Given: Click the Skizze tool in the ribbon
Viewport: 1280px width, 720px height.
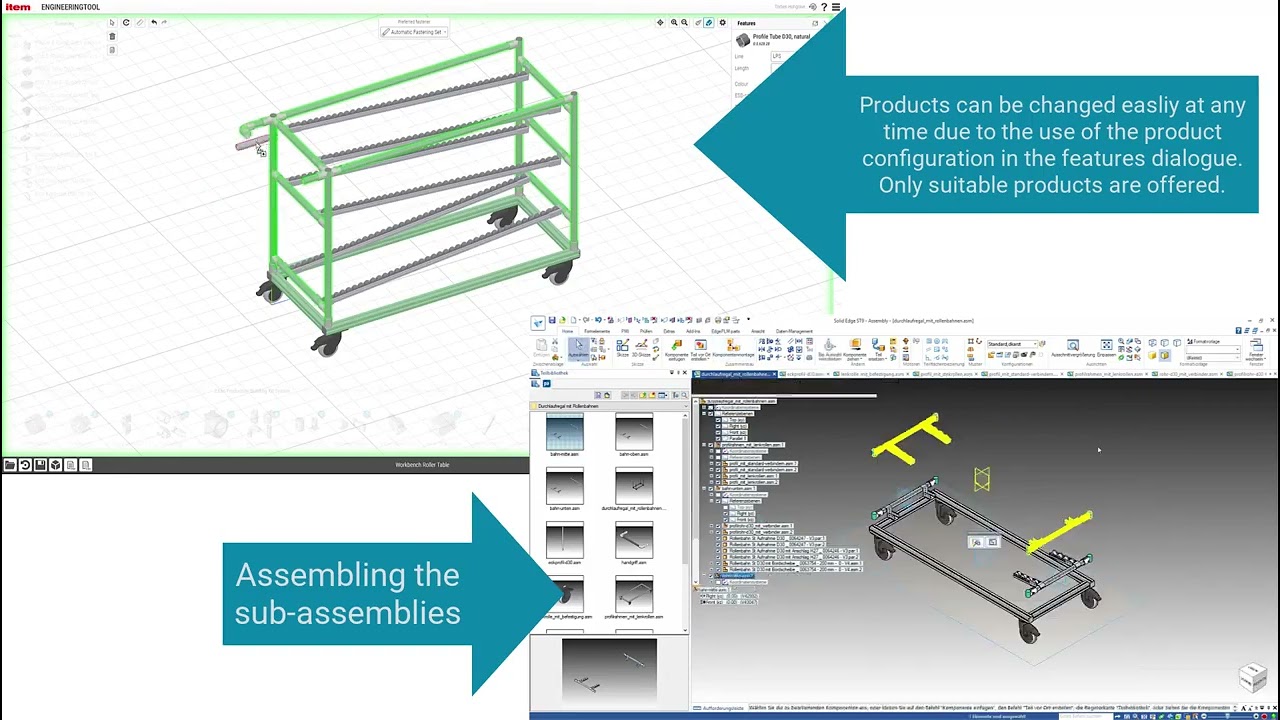Looking at the screenshot, I should 622,348.
